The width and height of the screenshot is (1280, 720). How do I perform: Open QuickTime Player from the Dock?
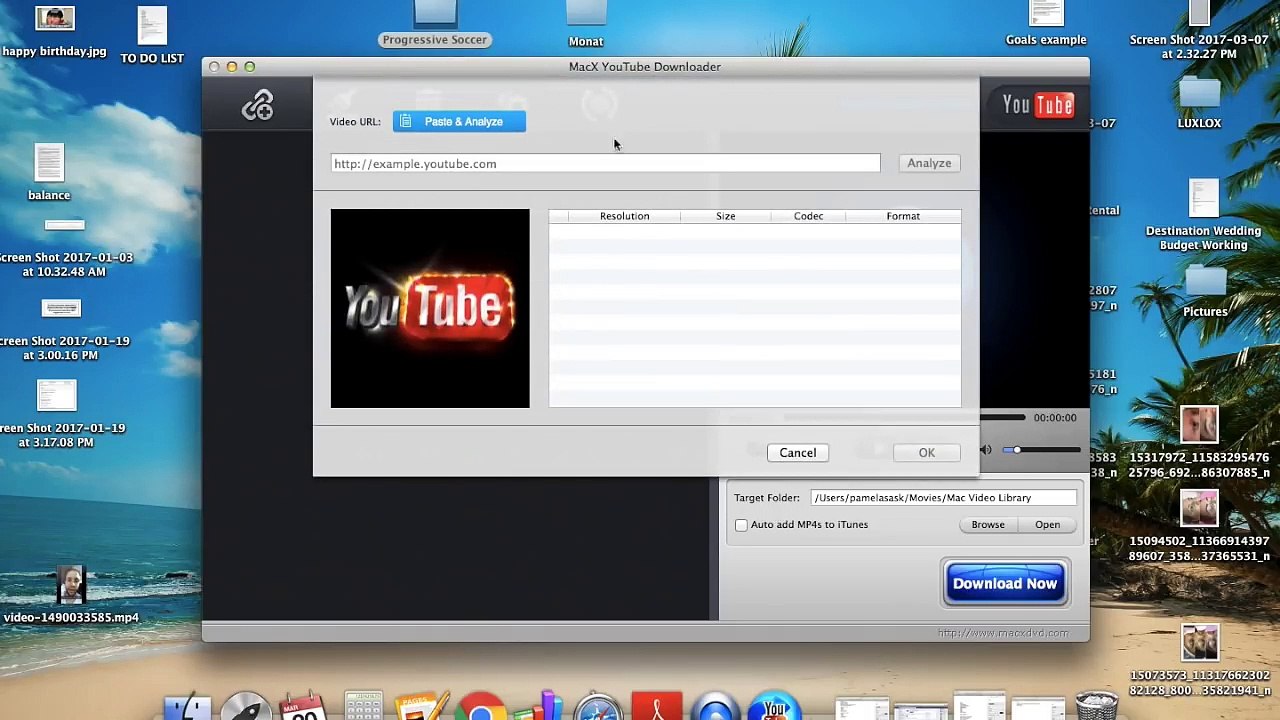[716, 708]
